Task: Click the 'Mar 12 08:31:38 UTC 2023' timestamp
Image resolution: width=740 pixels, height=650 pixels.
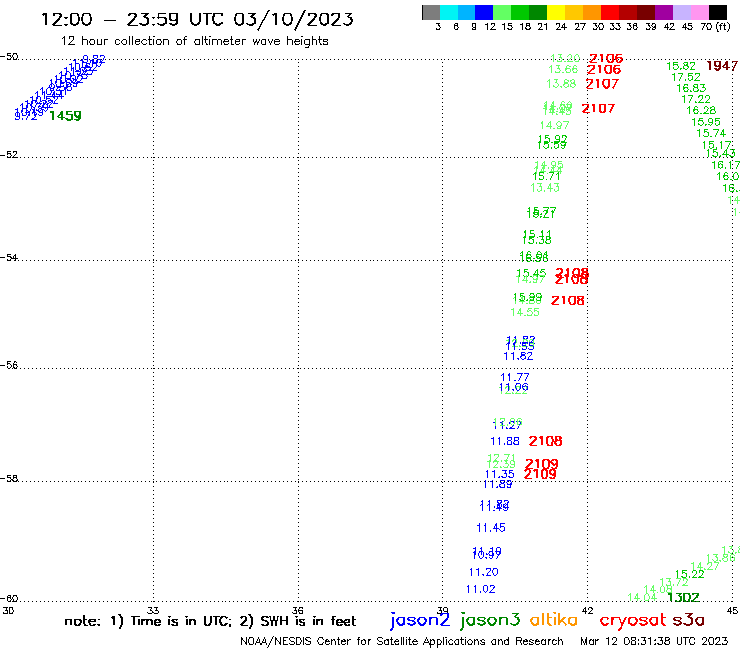Action: [654, 641]
